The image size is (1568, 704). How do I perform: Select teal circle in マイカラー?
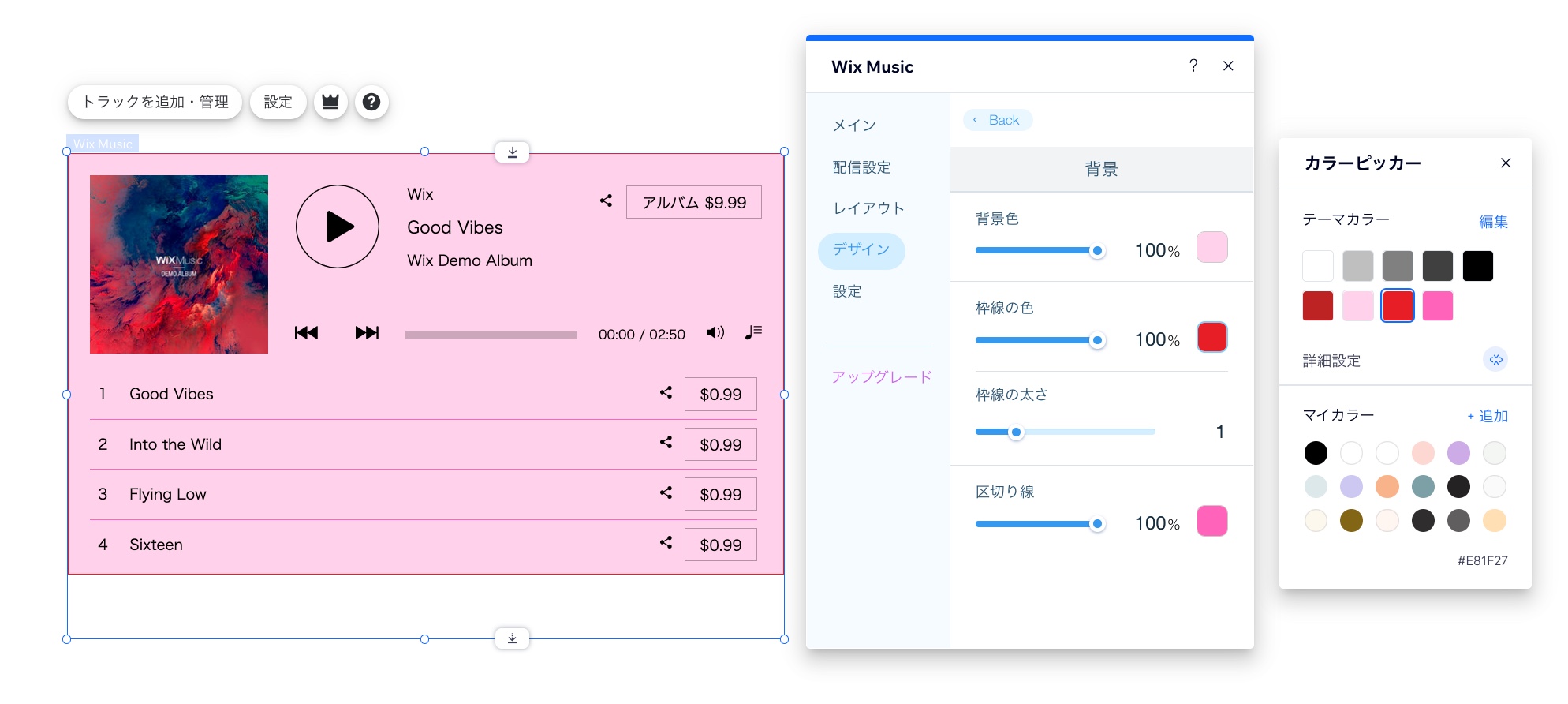click(x=1423, y=486)
